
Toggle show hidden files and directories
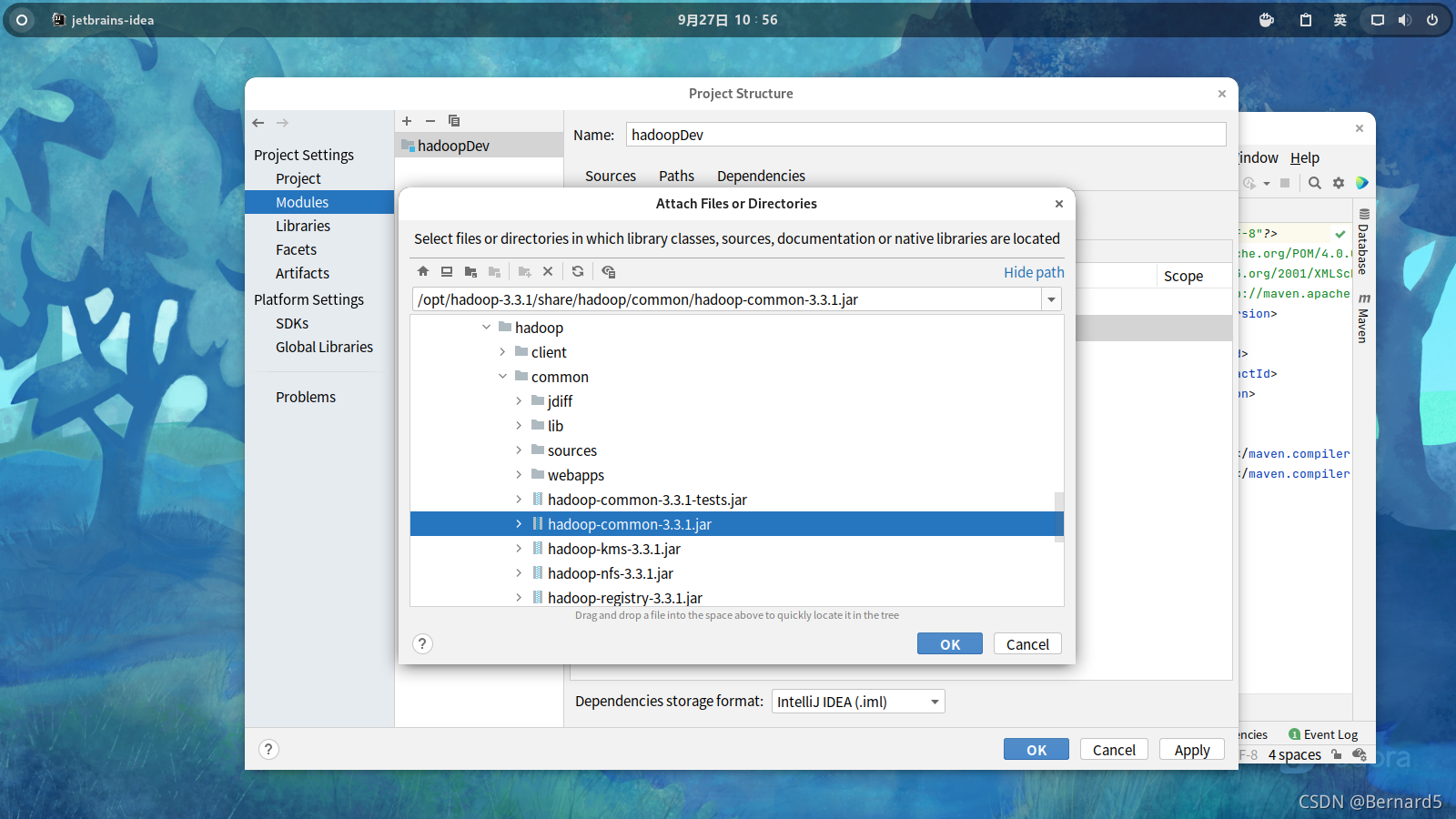[x=609, y=271]
